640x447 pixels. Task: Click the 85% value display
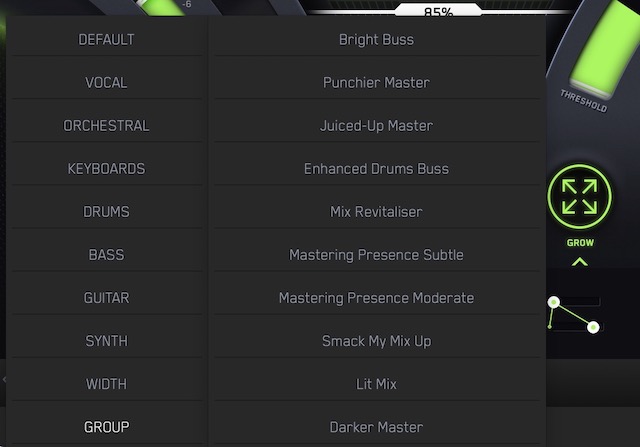(x=438, y=11)
